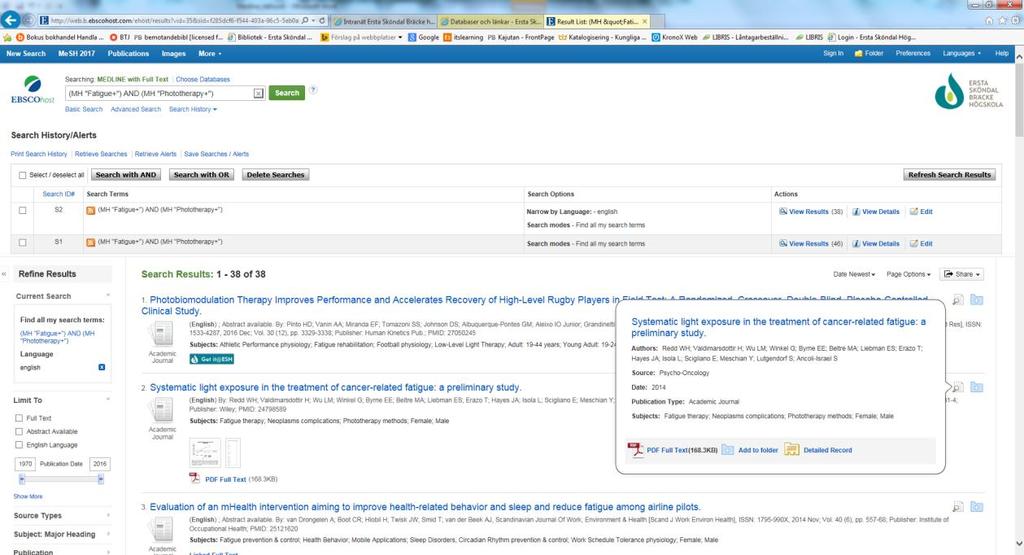Click Get it@ESH button for result 1
The width and height of the screenshot is (1024, 555).
[x=212, y=359]
